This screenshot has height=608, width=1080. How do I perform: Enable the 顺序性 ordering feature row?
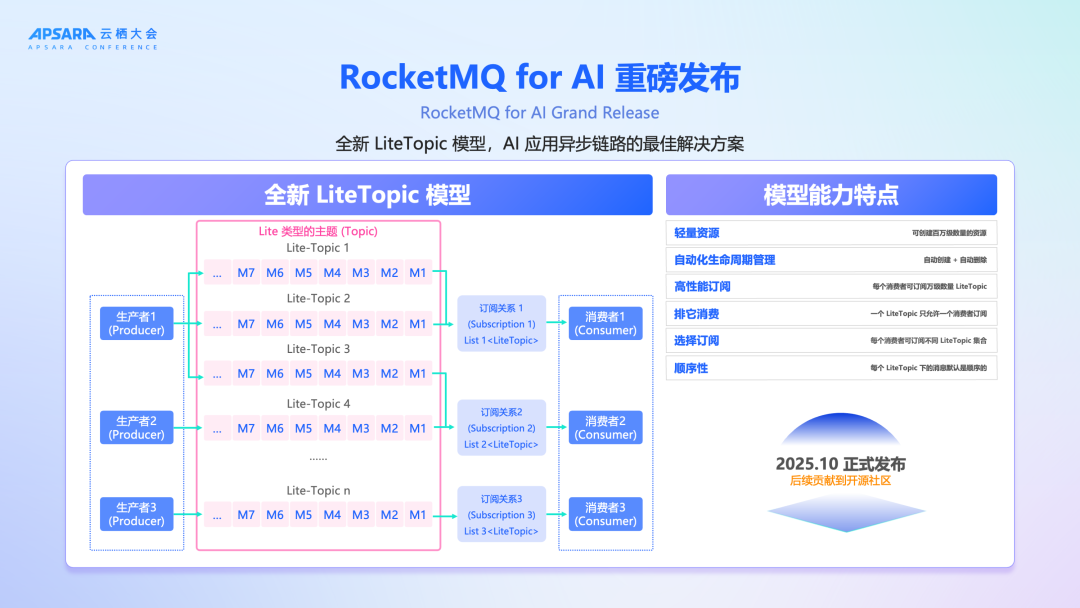[x=832, y=367]
